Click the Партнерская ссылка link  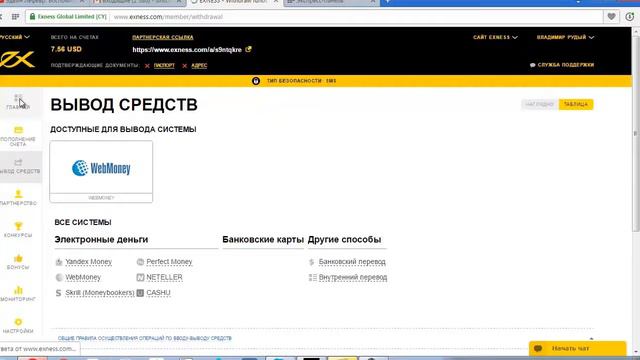coord(163,37)
